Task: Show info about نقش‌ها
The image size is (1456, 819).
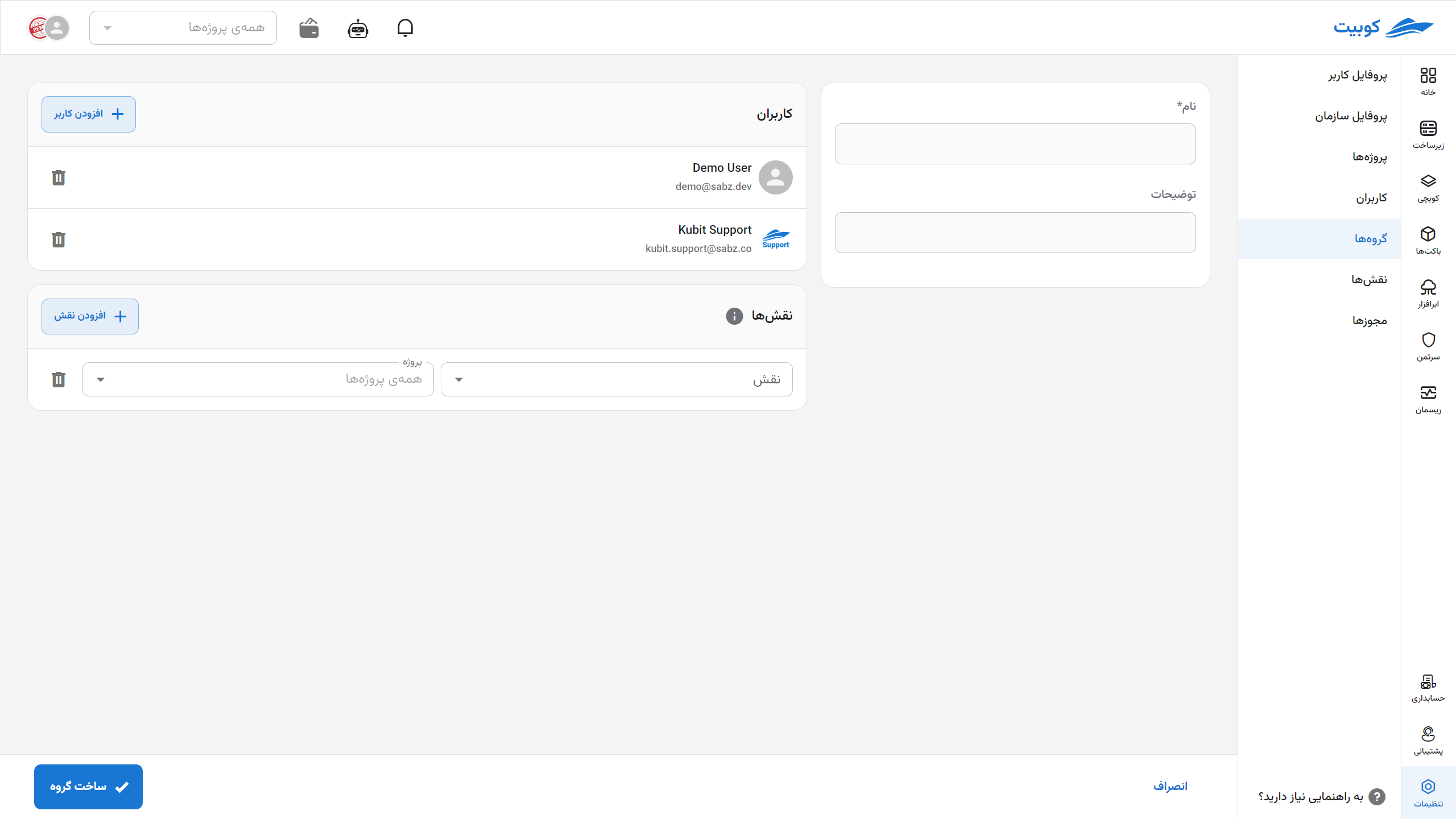Action: [734, 316]
